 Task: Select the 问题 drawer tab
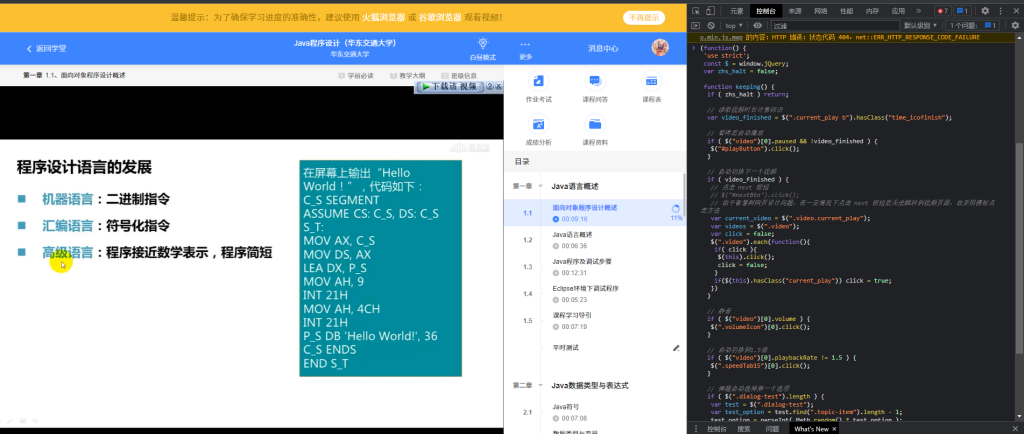point(772,429)
